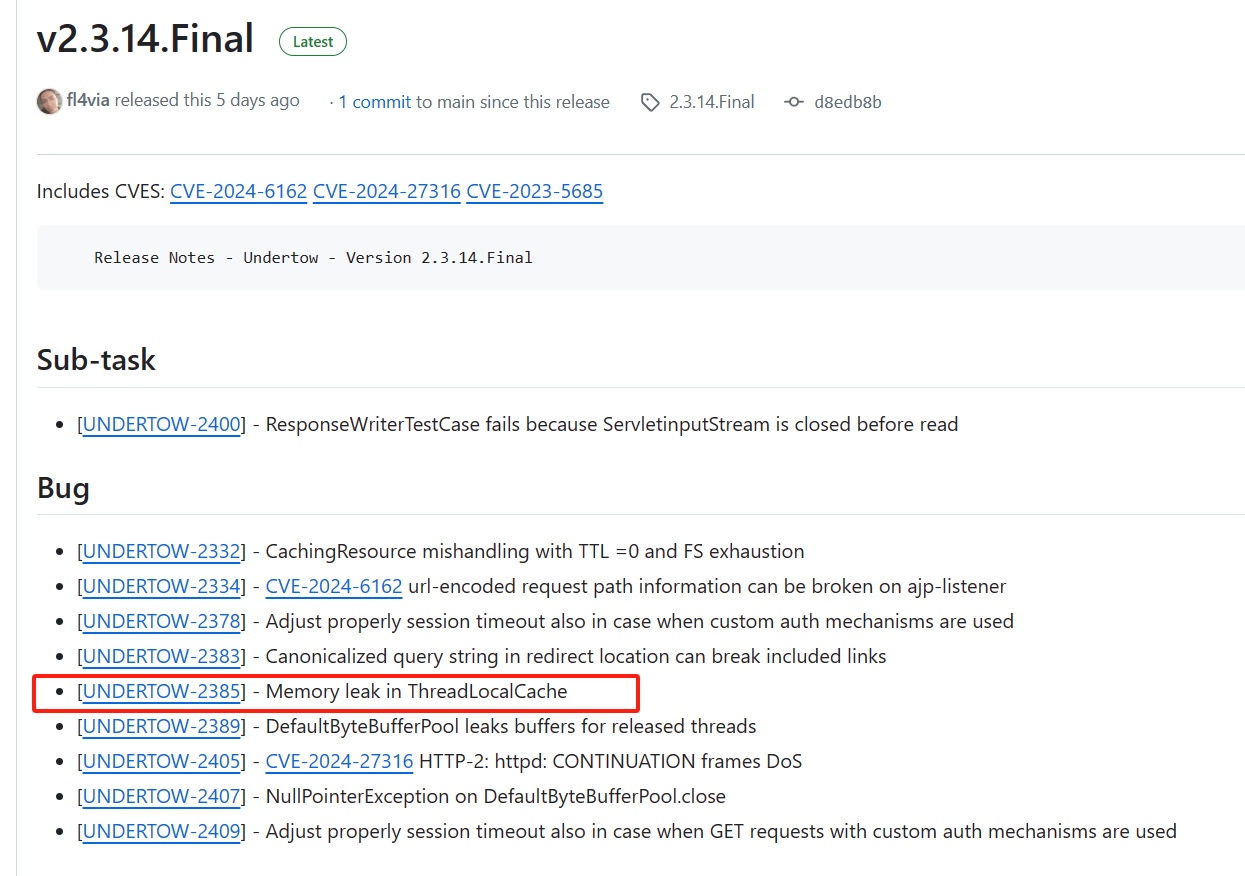Open issue UNDERTOW-2332
This screenshot has width=1245, height=876.
[162, 551]
